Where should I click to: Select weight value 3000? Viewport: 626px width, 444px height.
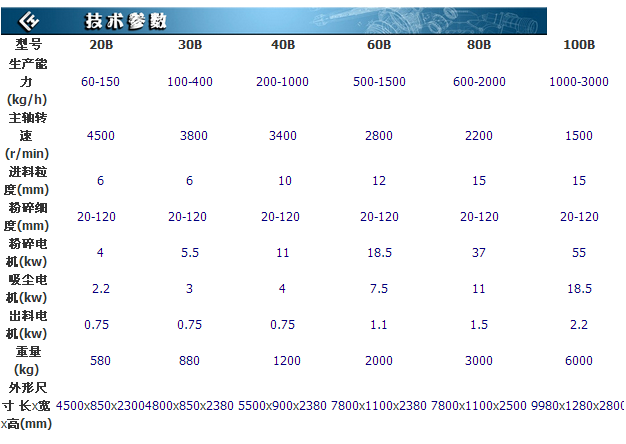pyautogui.click(x=479, y=361)
